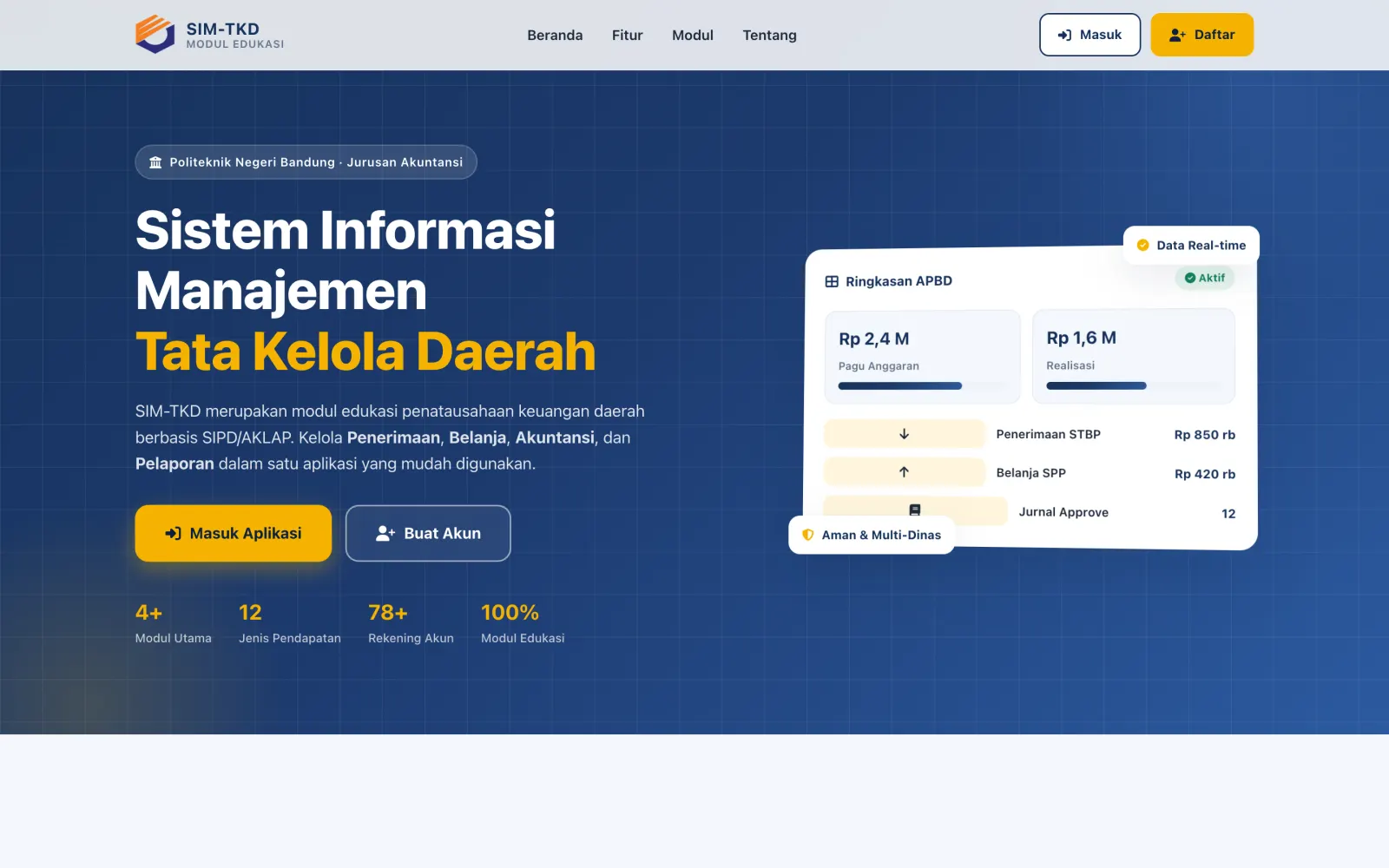Click the yellow Daftar button
The height and width of the screenshot is (868, 1389).
point(1201,35)
